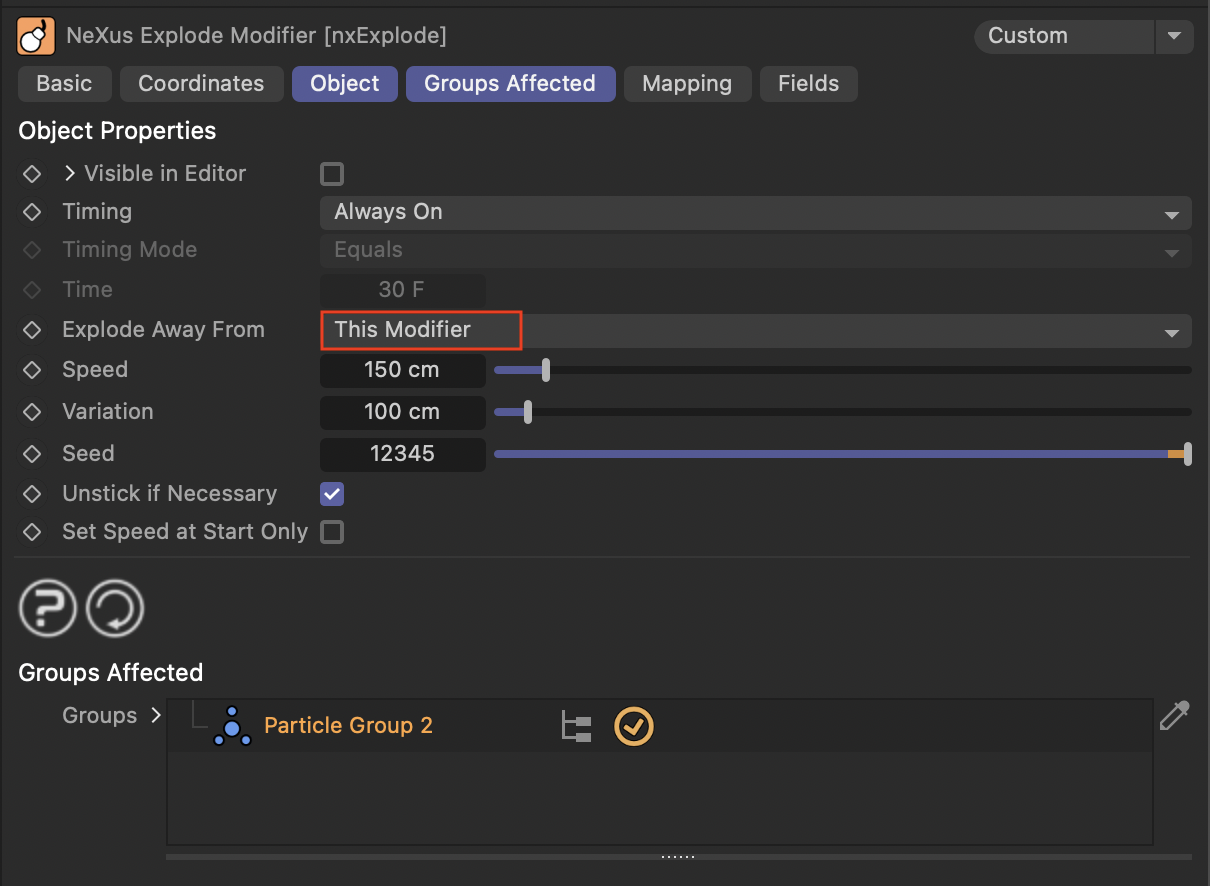The height and width of the screenshot is (886, 1210).
Task: Click the Seed value field showing 12345
Action: [x=402, y=454]
